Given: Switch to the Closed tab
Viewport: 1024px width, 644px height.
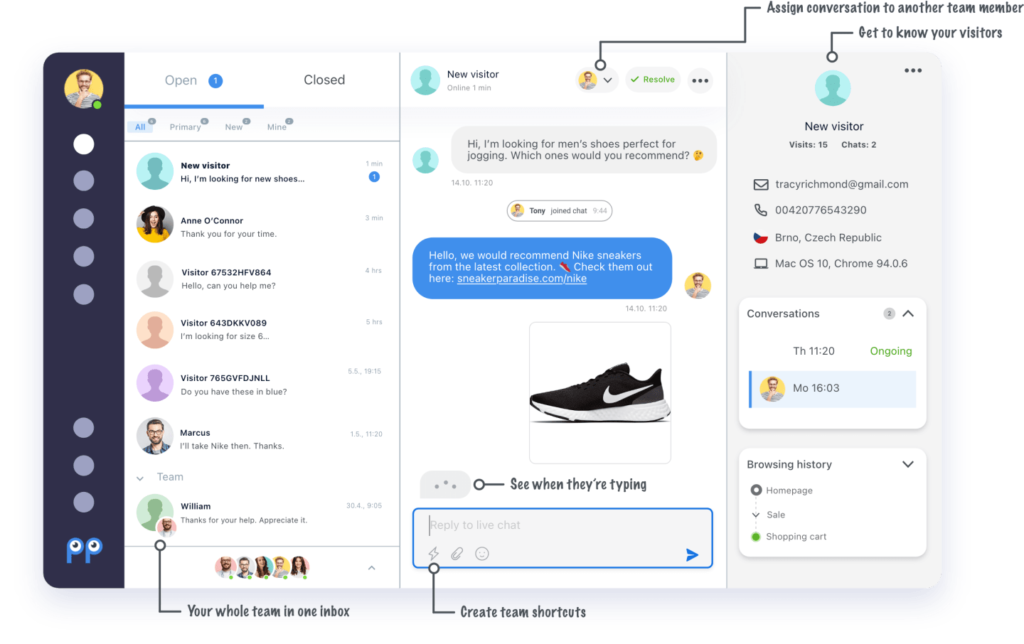Looking at the screenshot, I should (x=324, y=80).
